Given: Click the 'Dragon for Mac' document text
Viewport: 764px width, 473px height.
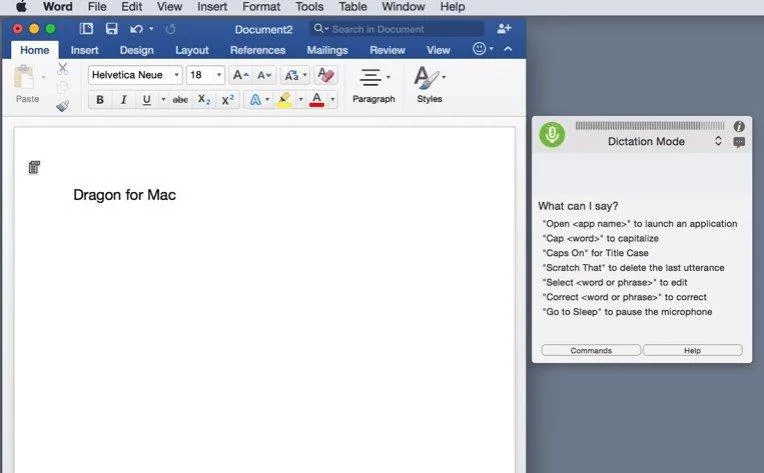Looking at the screenshot, I should 125,195.
